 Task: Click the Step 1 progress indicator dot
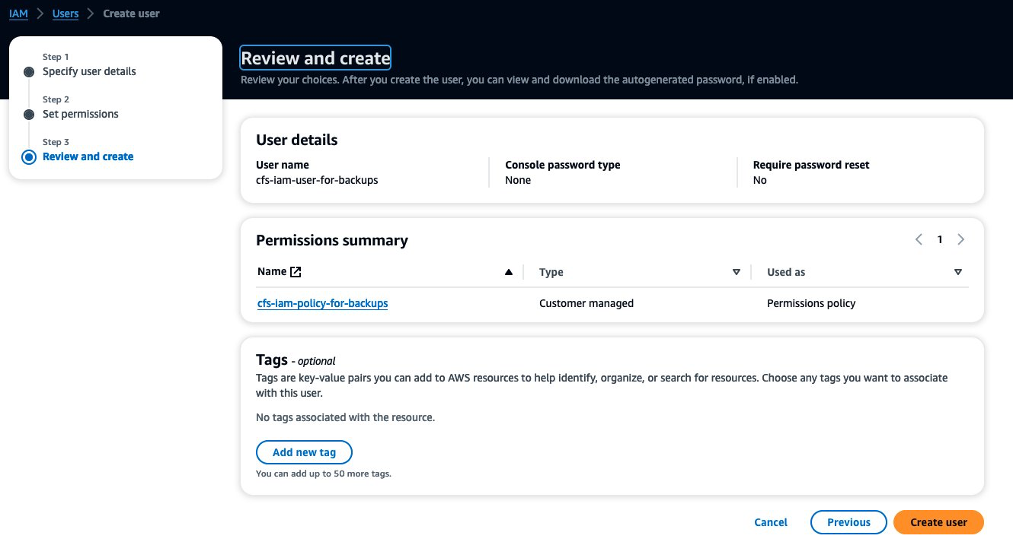[28, 72]
